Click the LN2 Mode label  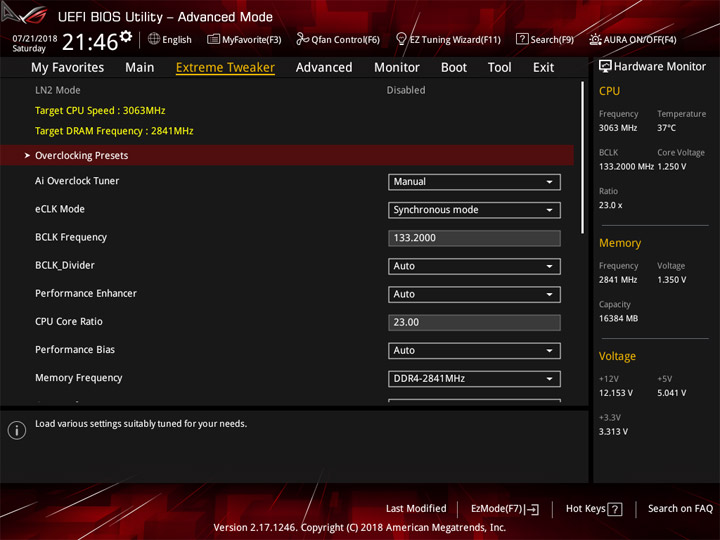click(58, 90)
